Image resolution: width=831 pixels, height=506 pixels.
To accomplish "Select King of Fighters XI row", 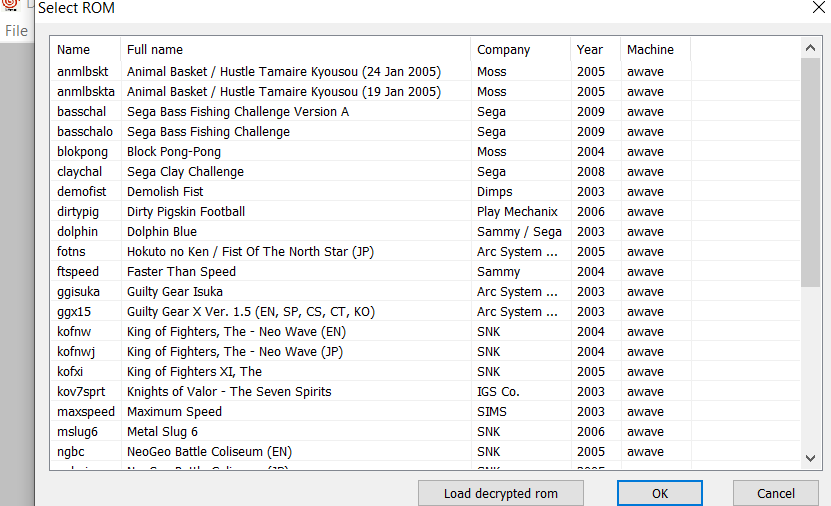I will 425,371.
